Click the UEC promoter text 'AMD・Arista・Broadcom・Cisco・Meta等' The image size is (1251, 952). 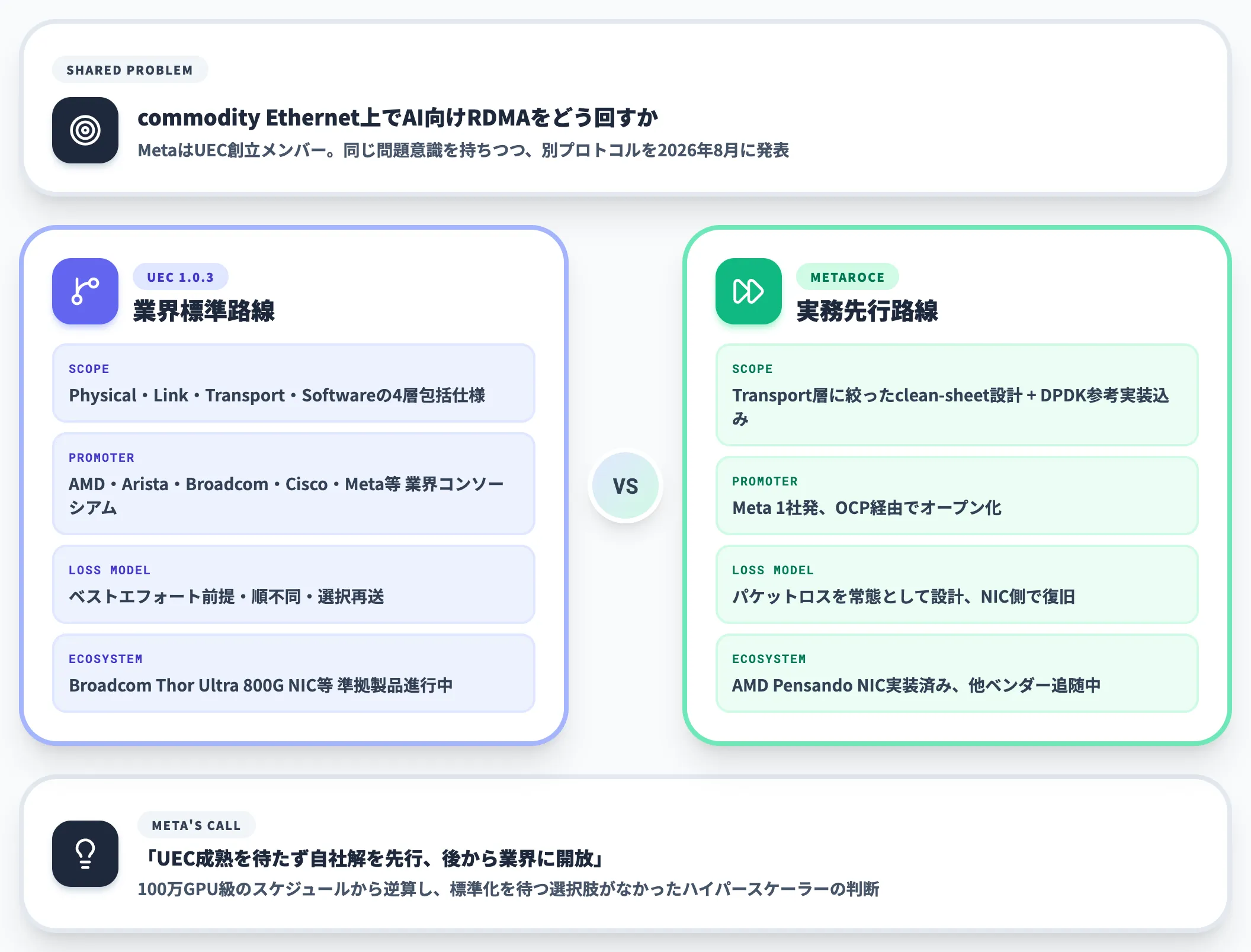pyautogui.click(x=235, y=484)
